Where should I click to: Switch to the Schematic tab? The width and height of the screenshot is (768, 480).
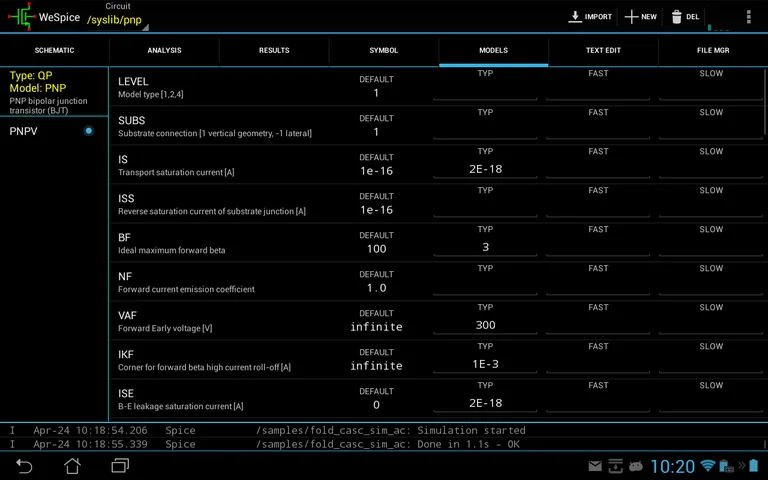pos(54,50)
